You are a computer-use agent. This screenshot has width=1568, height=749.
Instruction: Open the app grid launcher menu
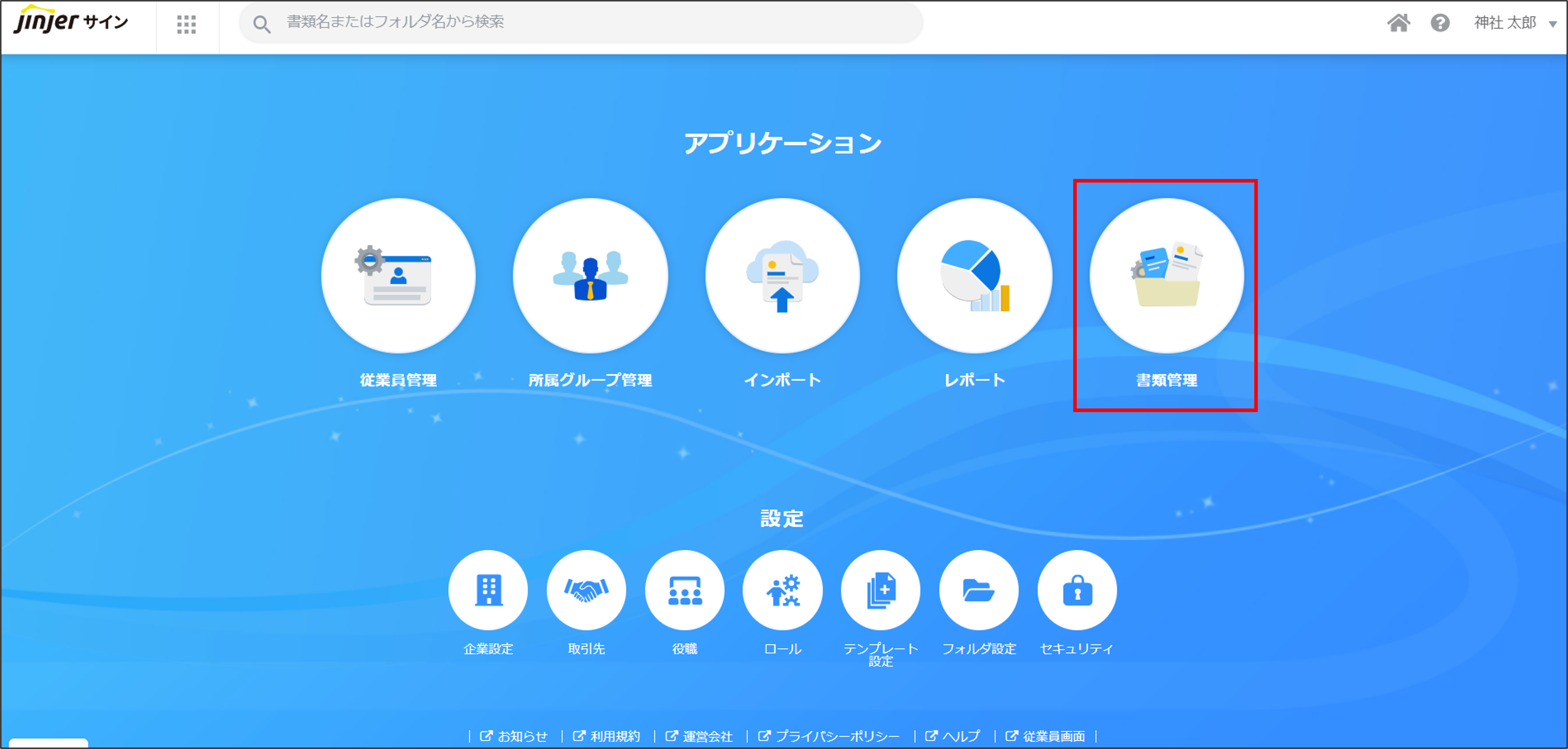(x=186, y=24)
